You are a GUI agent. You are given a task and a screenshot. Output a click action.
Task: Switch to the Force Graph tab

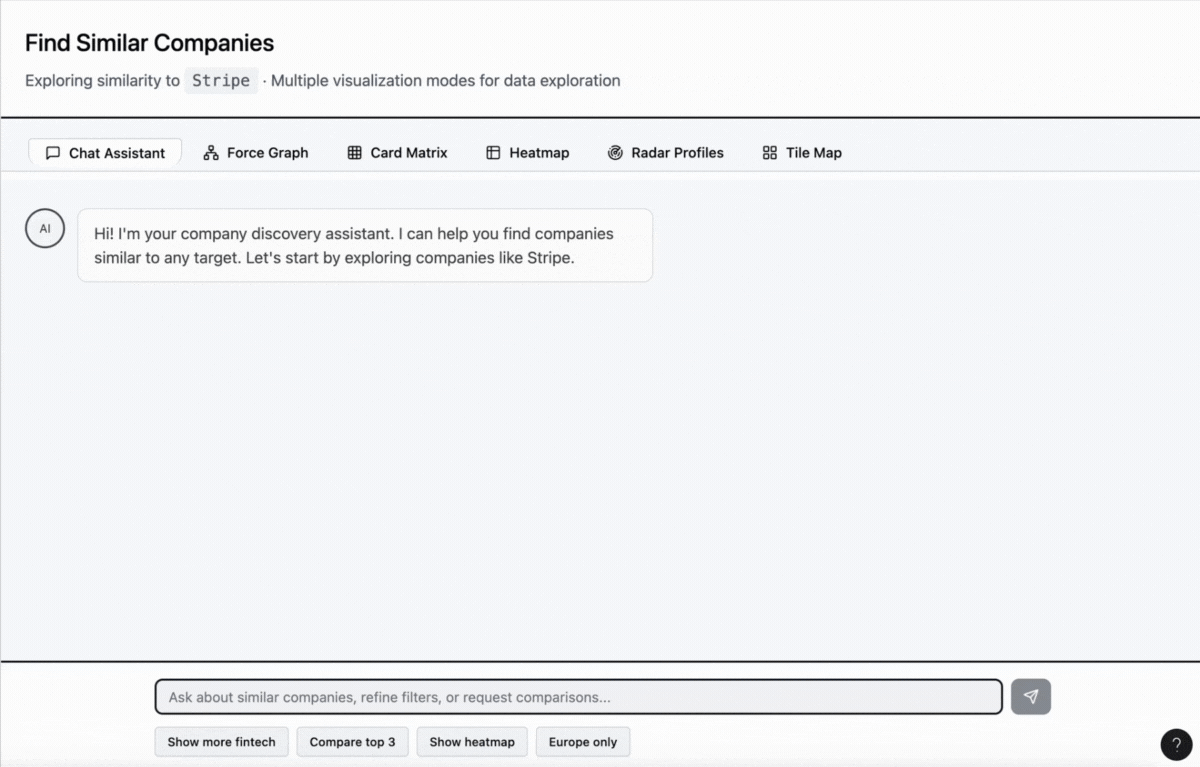pyautogui.click(x=256, y=153)
